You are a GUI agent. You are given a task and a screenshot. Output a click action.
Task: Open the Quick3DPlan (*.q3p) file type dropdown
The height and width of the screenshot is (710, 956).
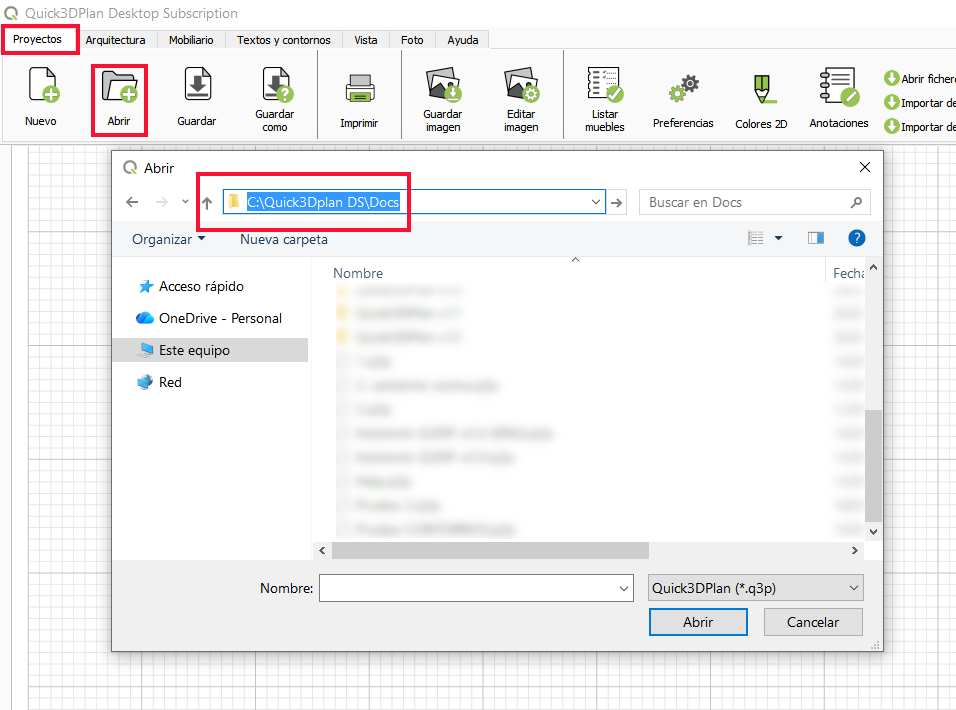tap(755, 588)
